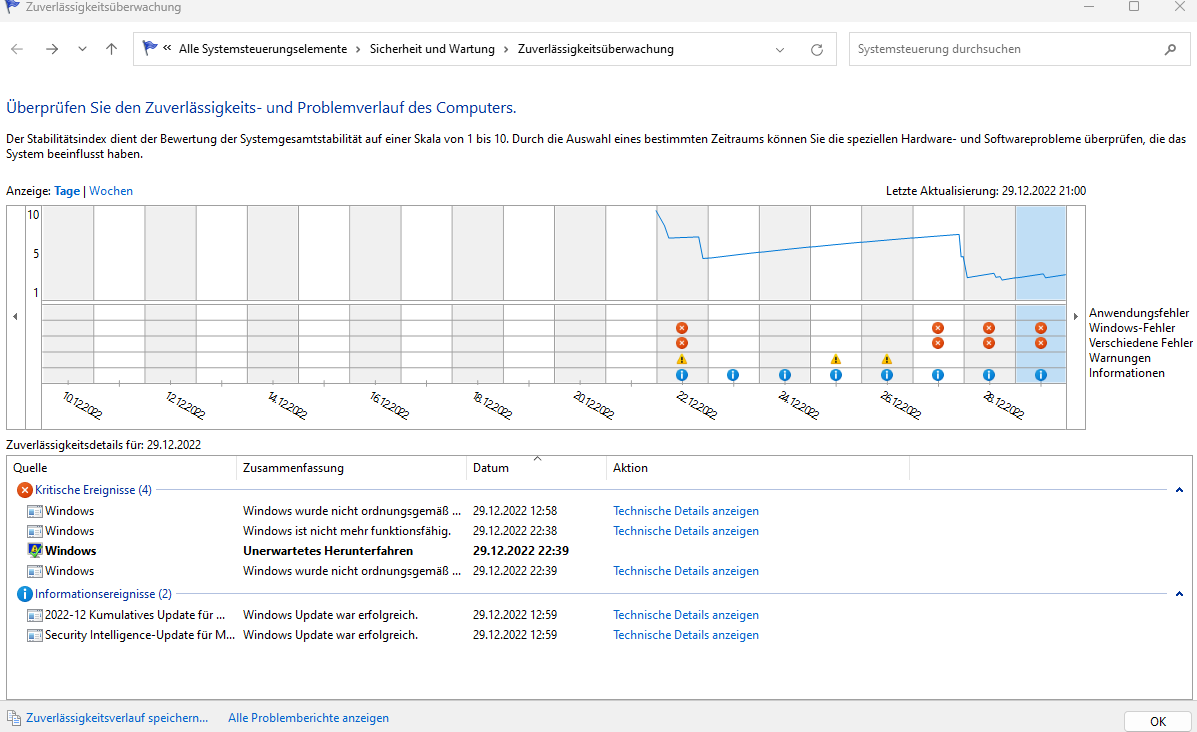Click Sicherheit und Wartung in the breadcrumb
This screenshot has width=1197, height=732.
pyautogui.click(x=432, y=49)
